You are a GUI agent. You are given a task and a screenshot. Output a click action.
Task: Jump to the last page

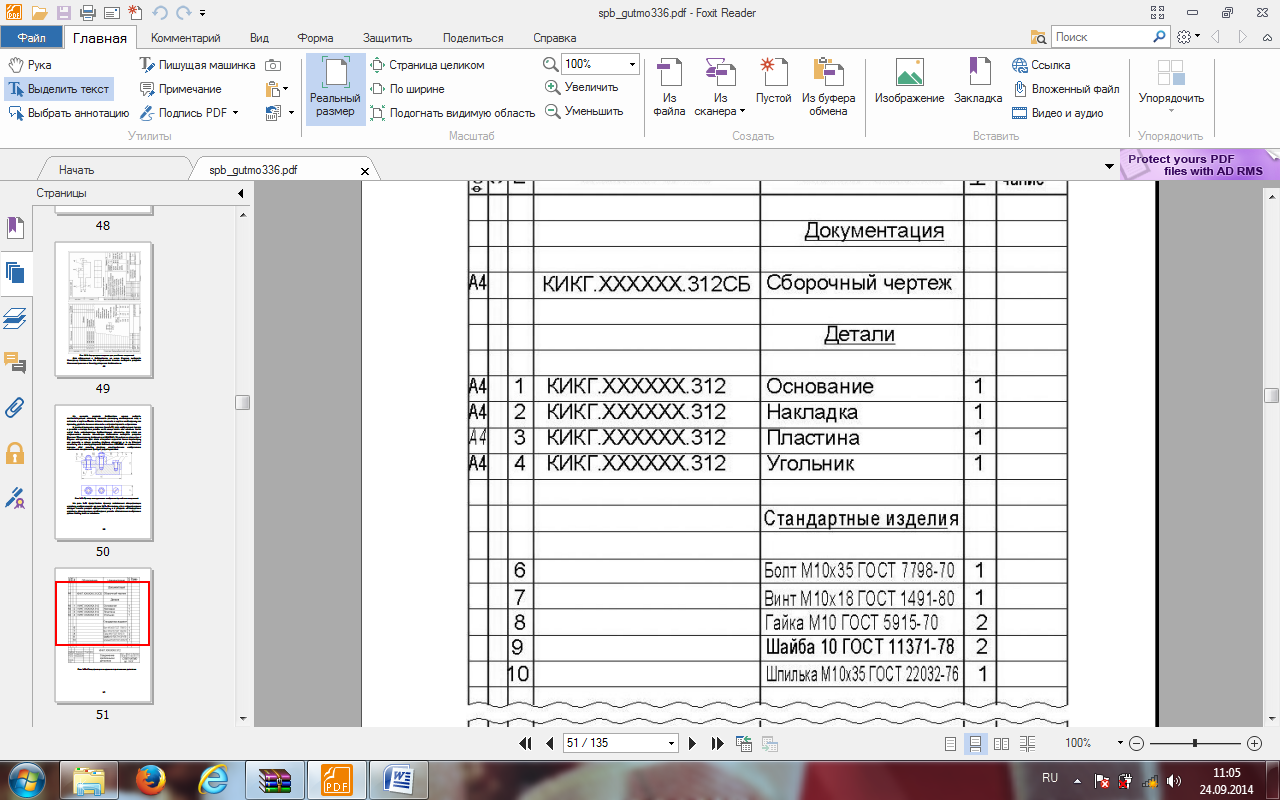(x=717, y=744)
